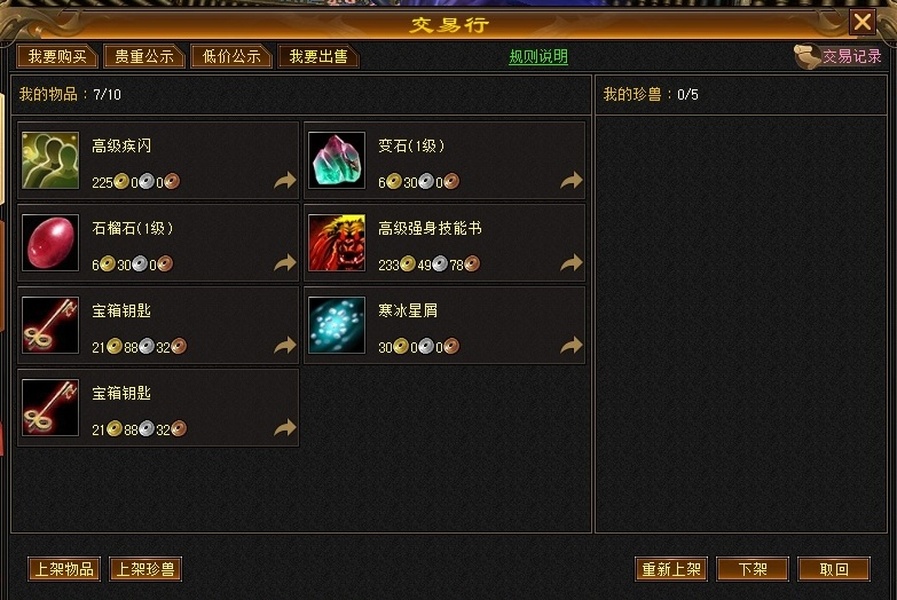Click the 重新上架 button
897x600 pixels.
671,569
